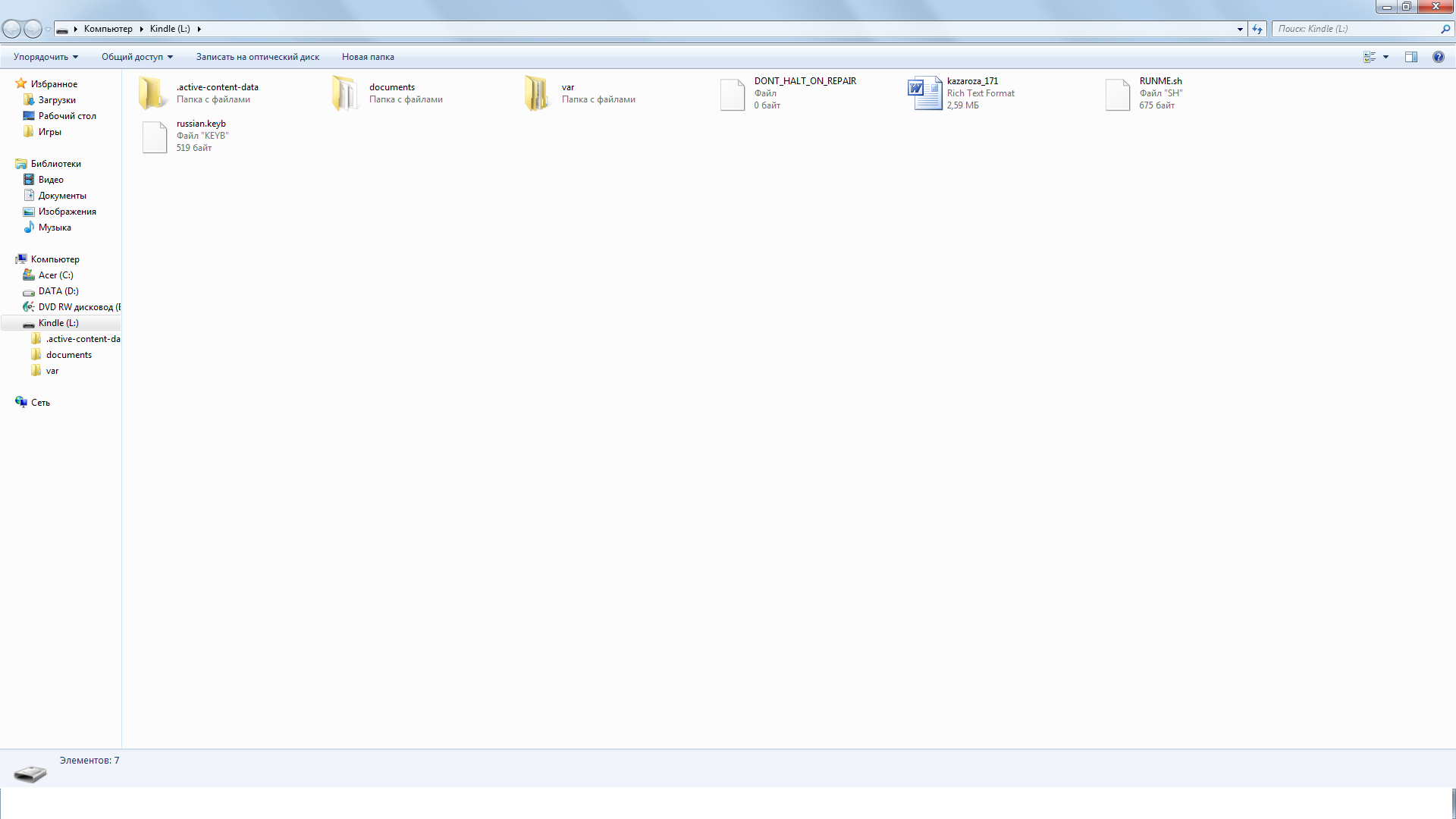Toggle the preview pane button
Image resolution: width=1456 pixels, height=819 pixels.
[1411, 57]
